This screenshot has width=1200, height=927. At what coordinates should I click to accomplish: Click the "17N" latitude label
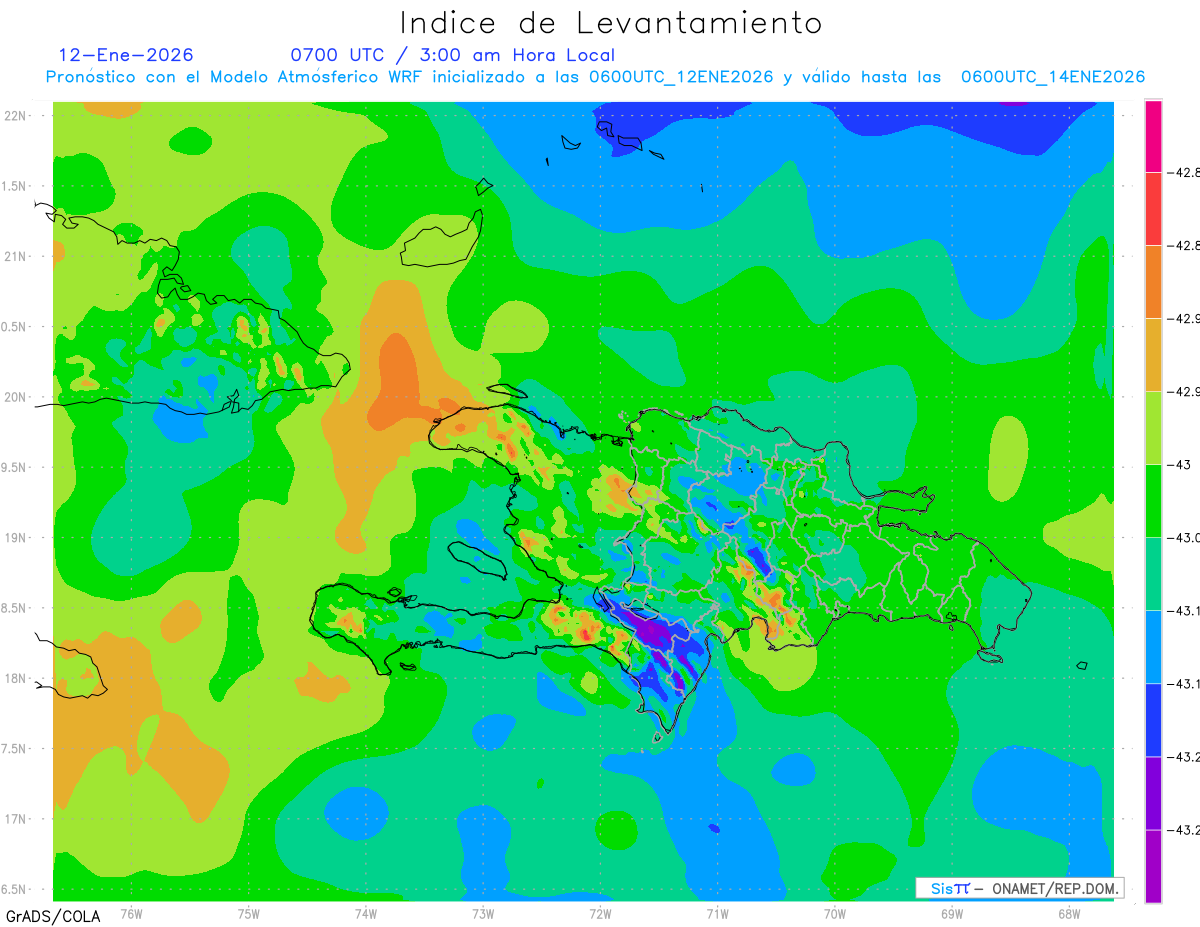coord(17,819)
